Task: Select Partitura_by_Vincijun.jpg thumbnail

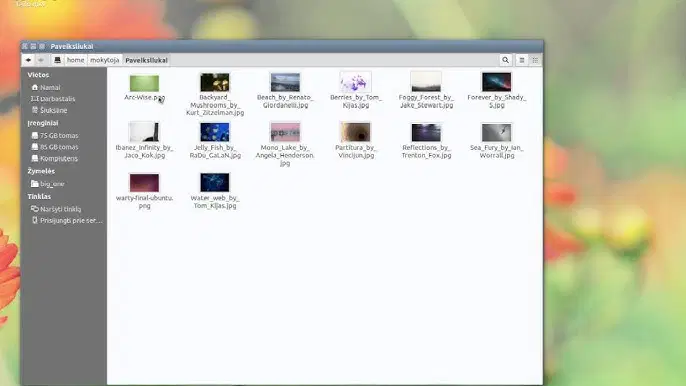Action: point(356,133)
